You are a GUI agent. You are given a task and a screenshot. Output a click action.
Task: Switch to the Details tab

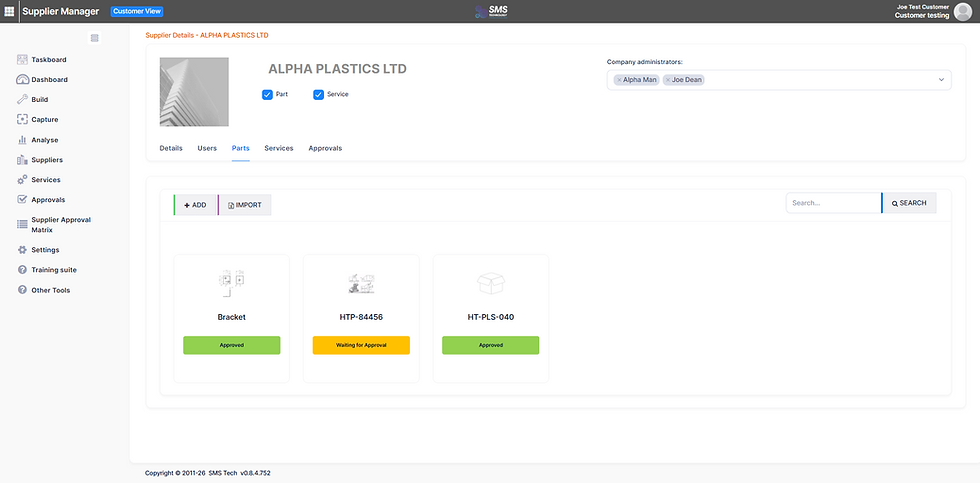[171, 148]
